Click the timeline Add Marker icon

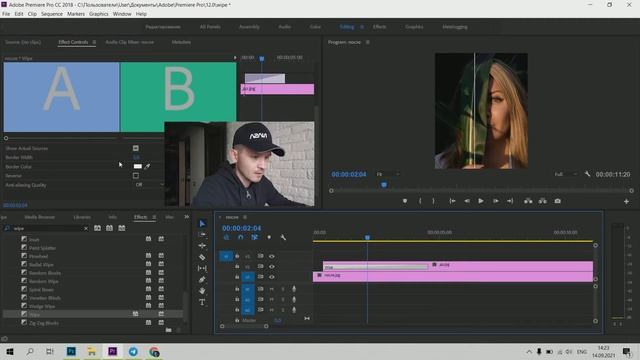click(x=269, y=237)
